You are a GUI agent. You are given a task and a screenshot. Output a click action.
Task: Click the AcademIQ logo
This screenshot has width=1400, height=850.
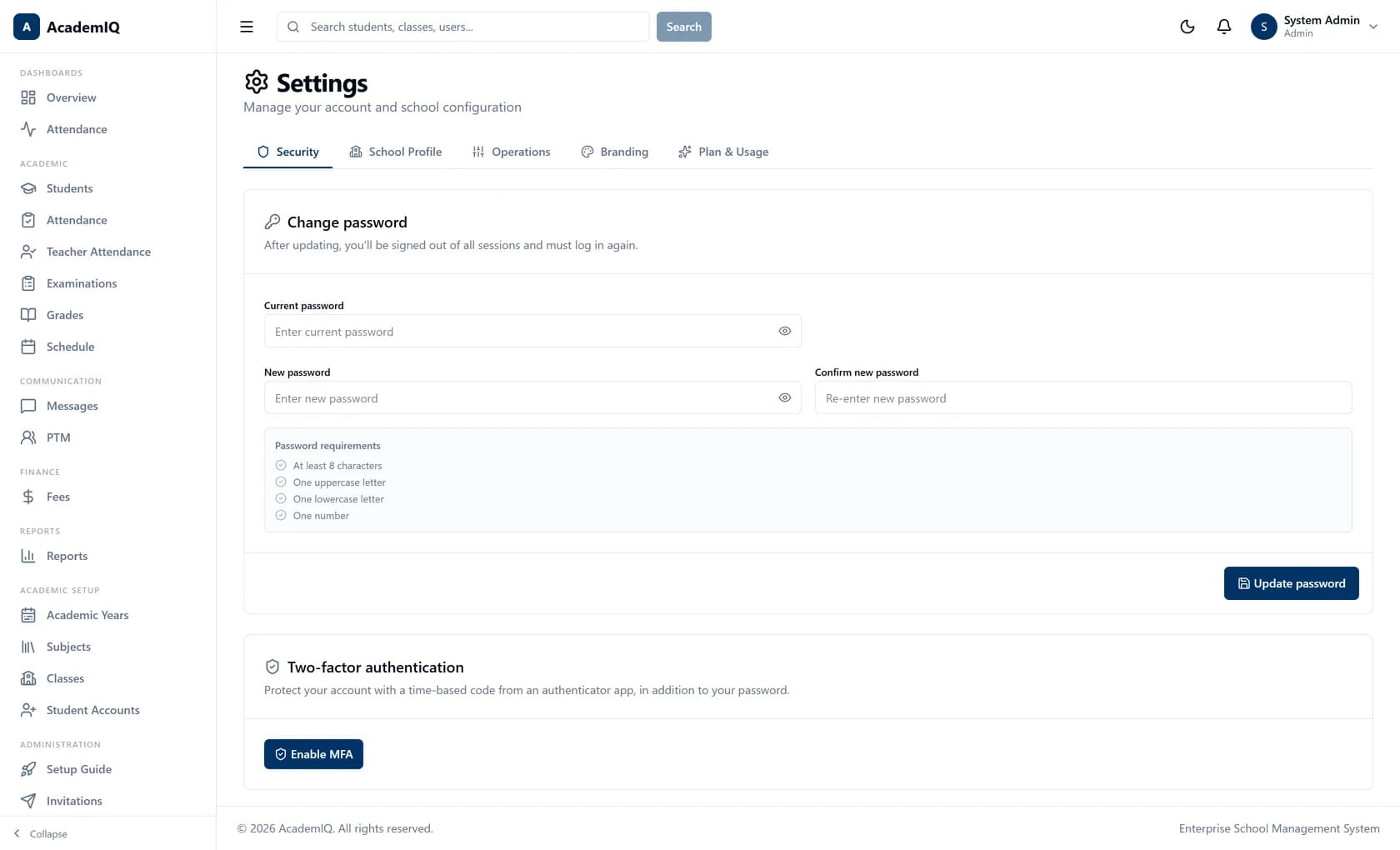click(67, 27)
